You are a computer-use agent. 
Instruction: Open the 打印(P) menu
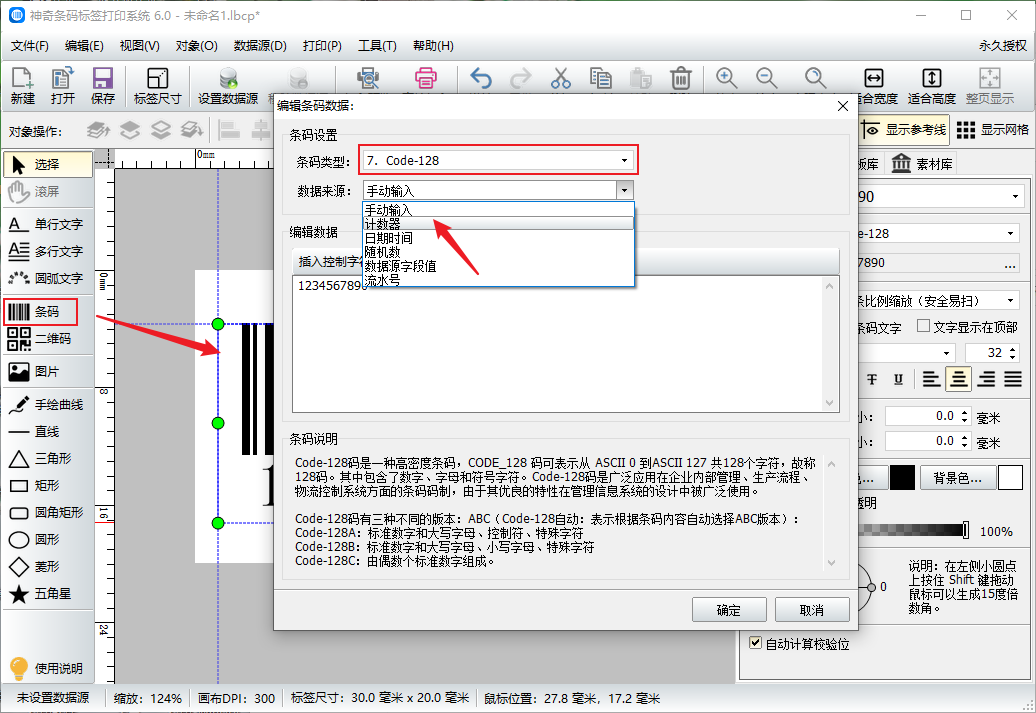(322, 46)
